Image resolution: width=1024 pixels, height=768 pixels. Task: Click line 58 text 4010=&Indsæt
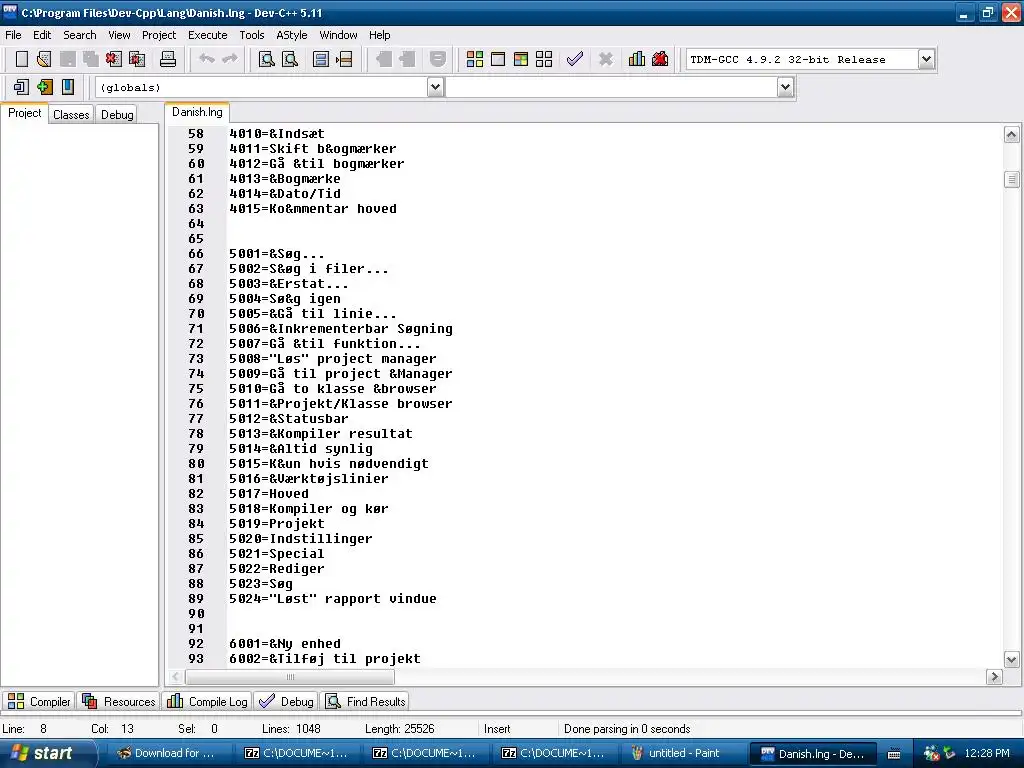pos(276,133)
